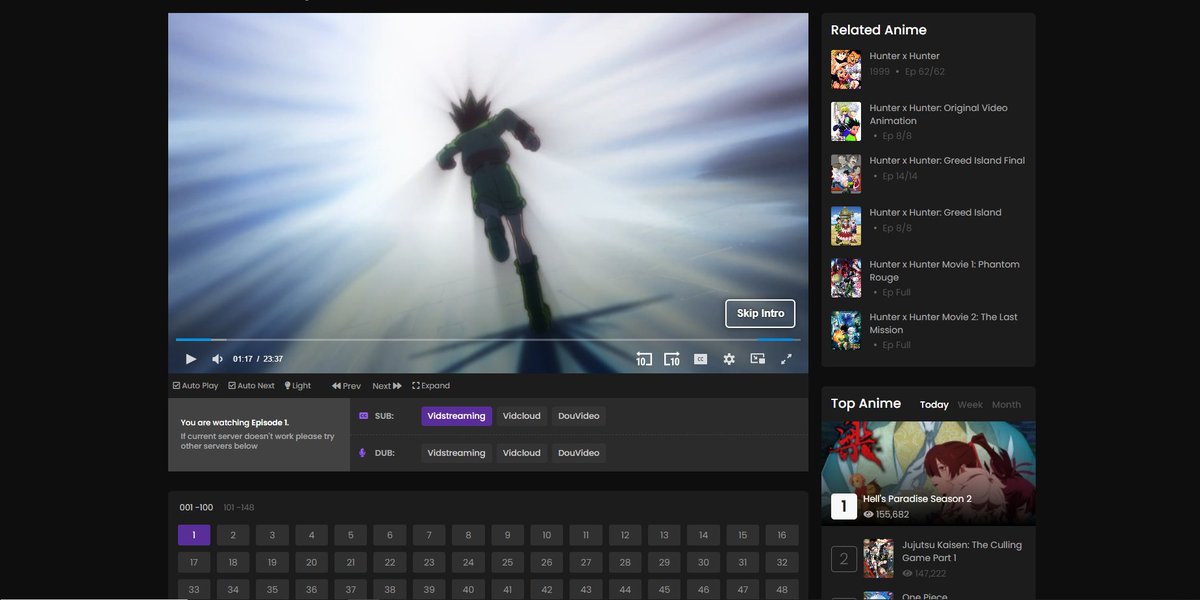Open Top Anime Month tab
The height and width of the screenshot is (600, 1200).
coord(1006,405)
